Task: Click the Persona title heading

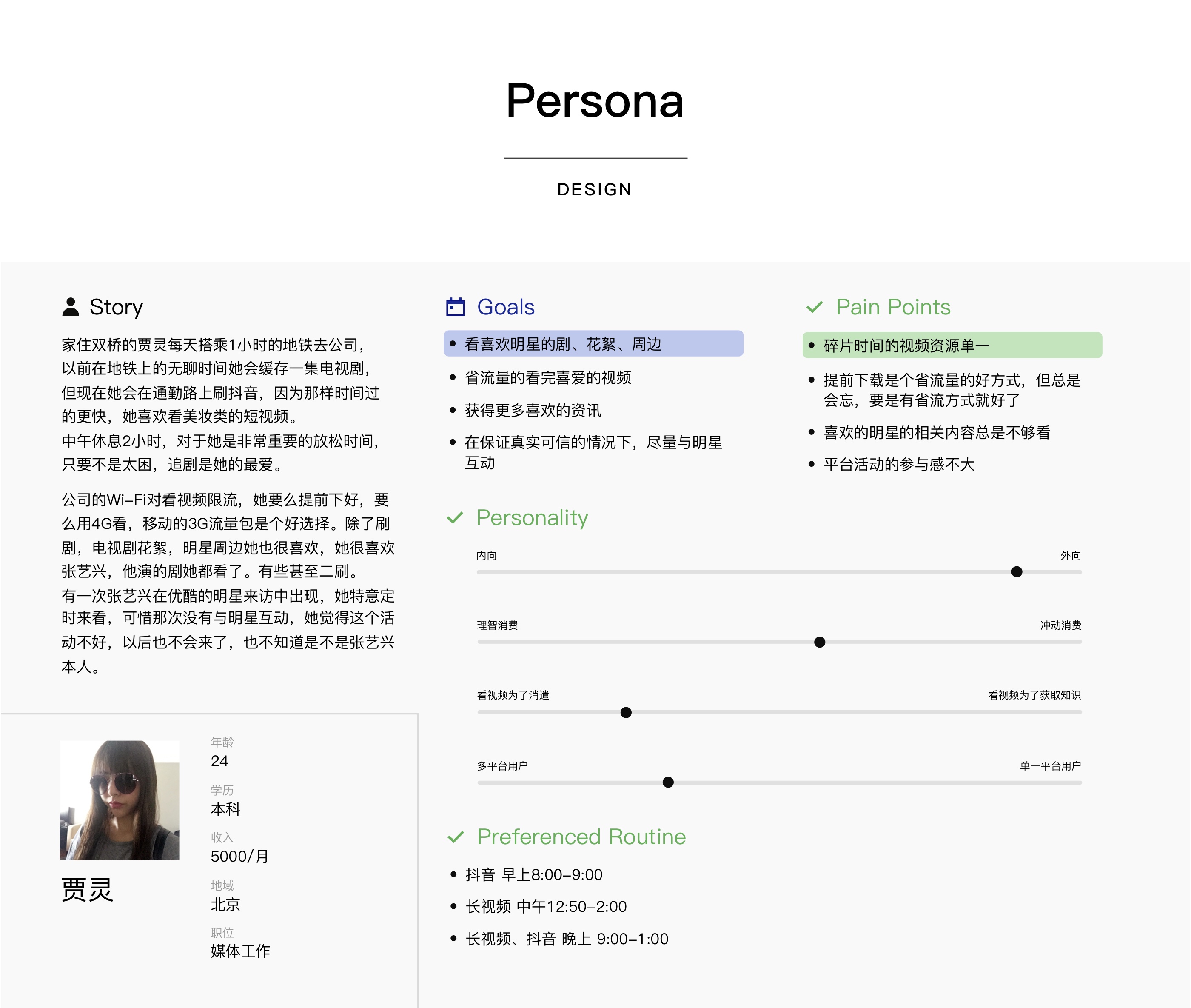Action: [x=595, y=101]
